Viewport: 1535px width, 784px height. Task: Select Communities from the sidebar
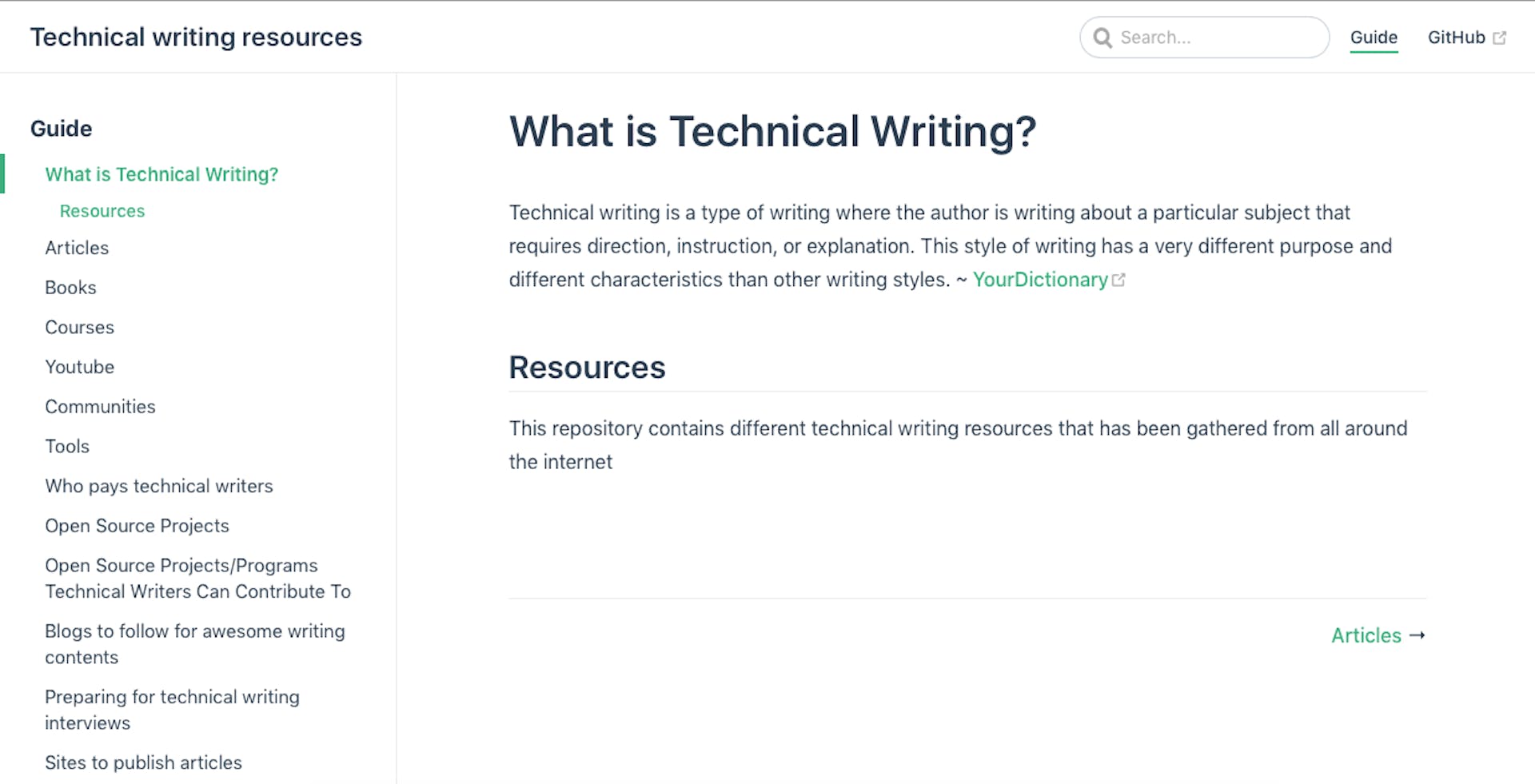coord(100,406)
